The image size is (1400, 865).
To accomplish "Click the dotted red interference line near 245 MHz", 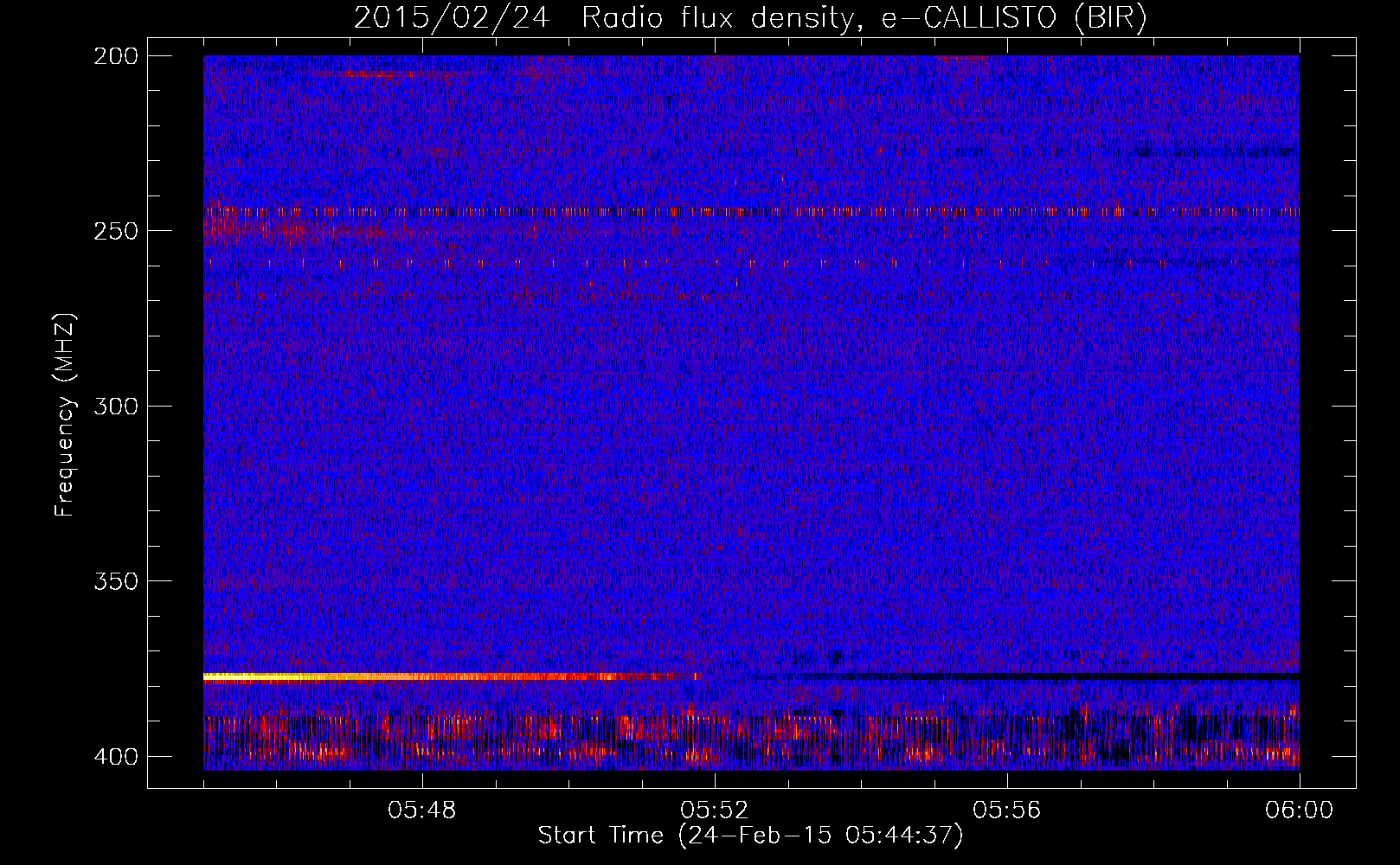I will point(751,211).
